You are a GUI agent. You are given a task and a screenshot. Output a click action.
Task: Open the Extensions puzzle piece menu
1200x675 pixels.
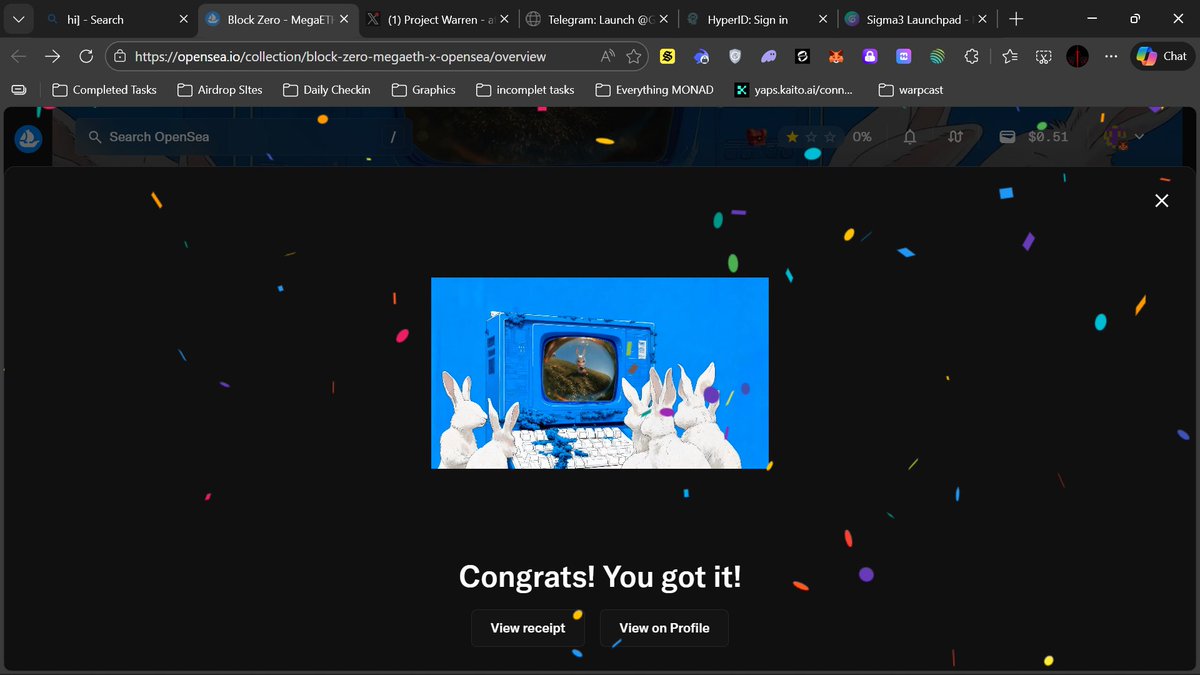971,57
